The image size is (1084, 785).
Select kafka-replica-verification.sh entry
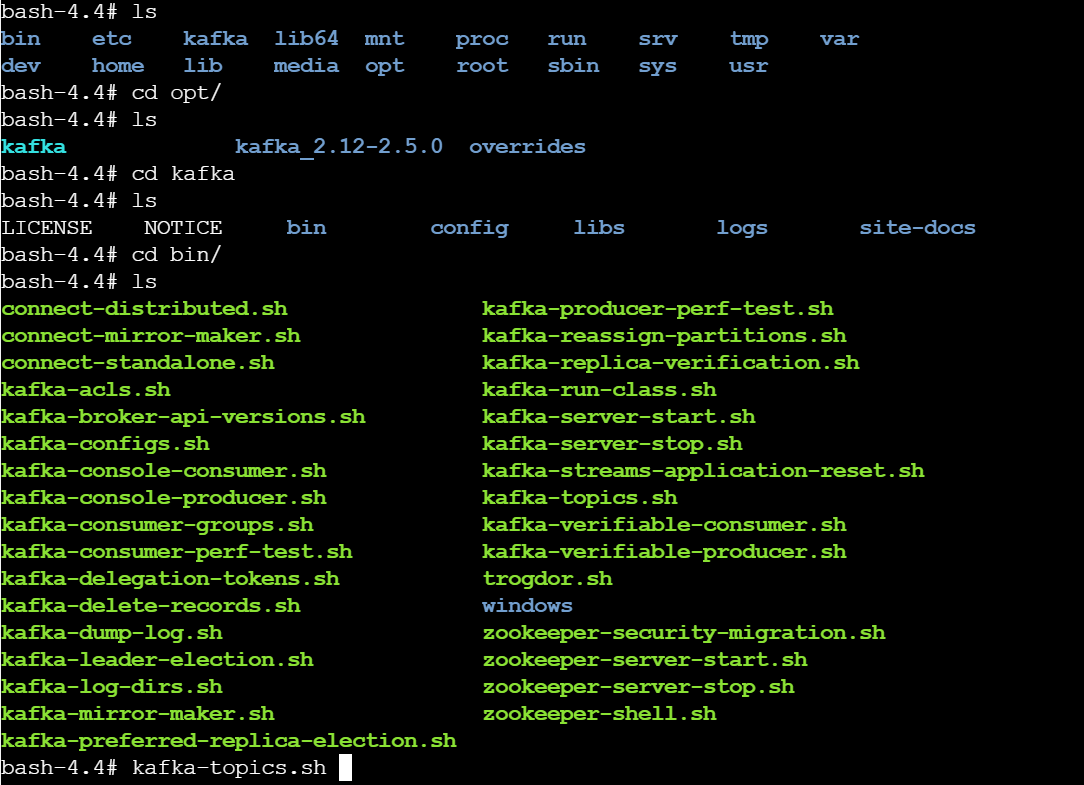click(x=671, y=362)
